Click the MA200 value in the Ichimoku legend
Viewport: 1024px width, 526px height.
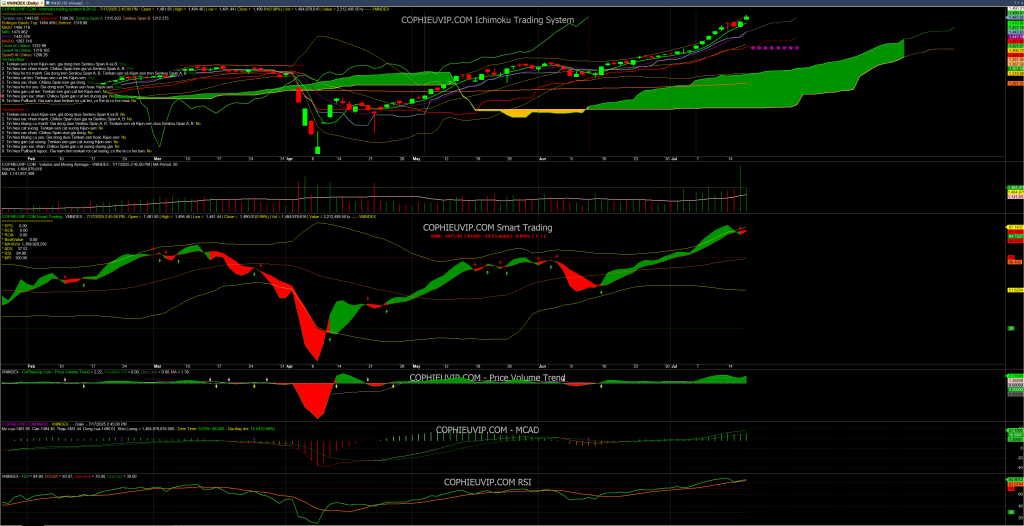24,41
